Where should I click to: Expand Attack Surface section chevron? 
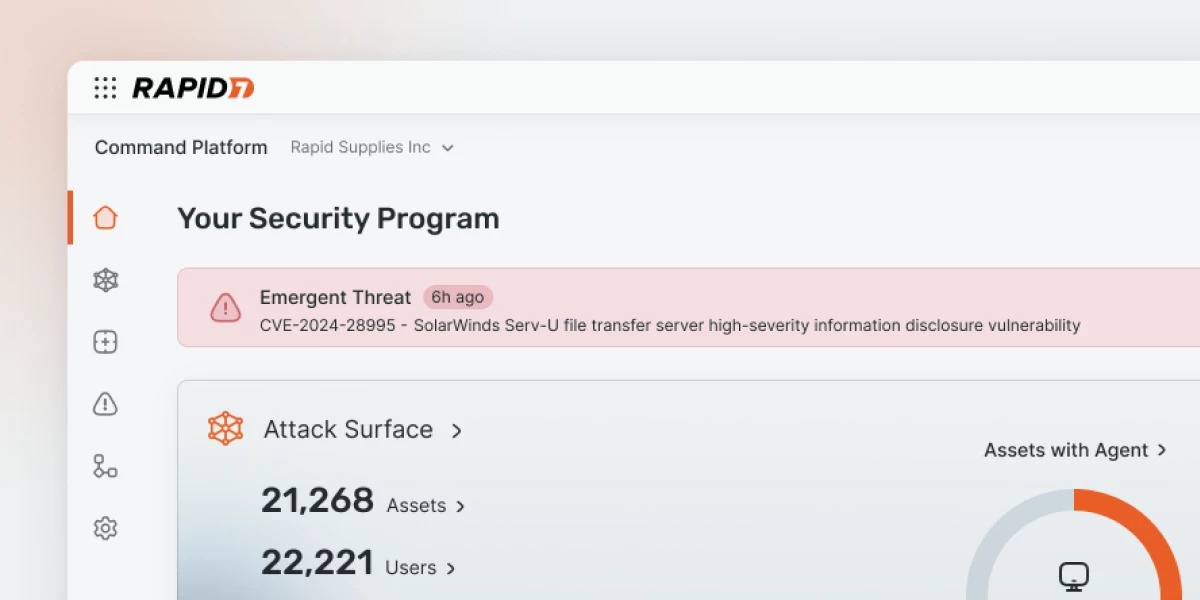click(457, 431)
